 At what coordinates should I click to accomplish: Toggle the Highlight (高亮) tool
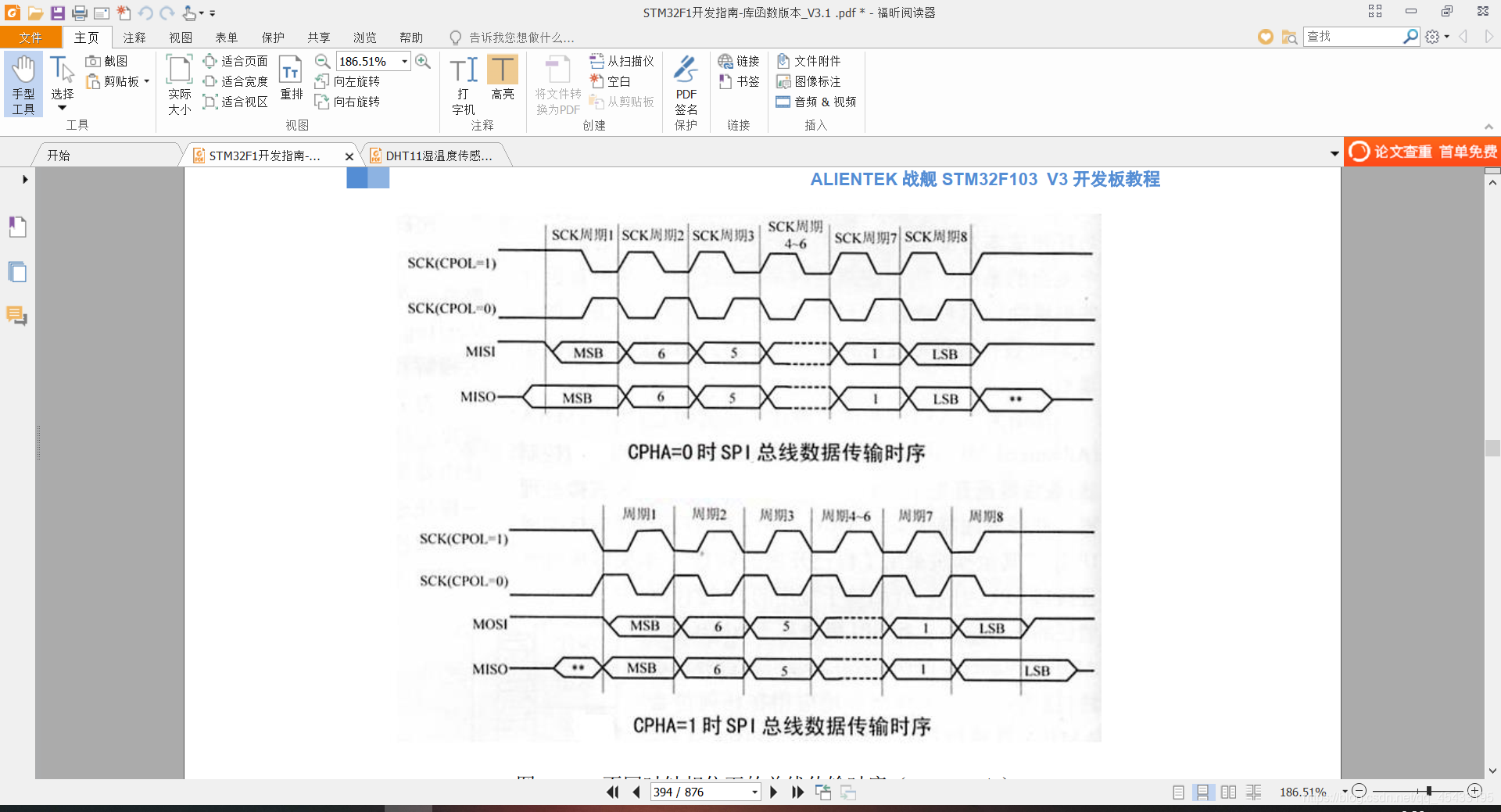click(503, 78)
